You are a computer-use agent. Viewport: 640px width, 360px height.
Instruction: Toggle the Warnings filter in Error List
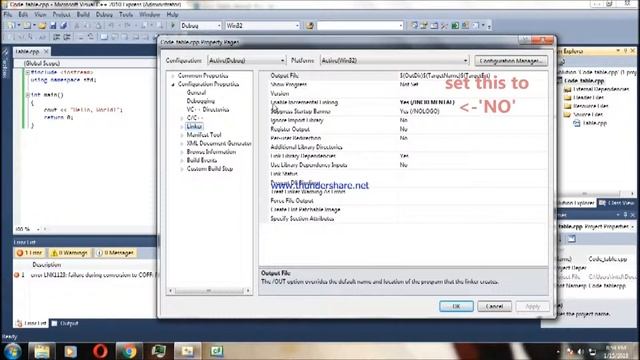click(x=70, y=253)
